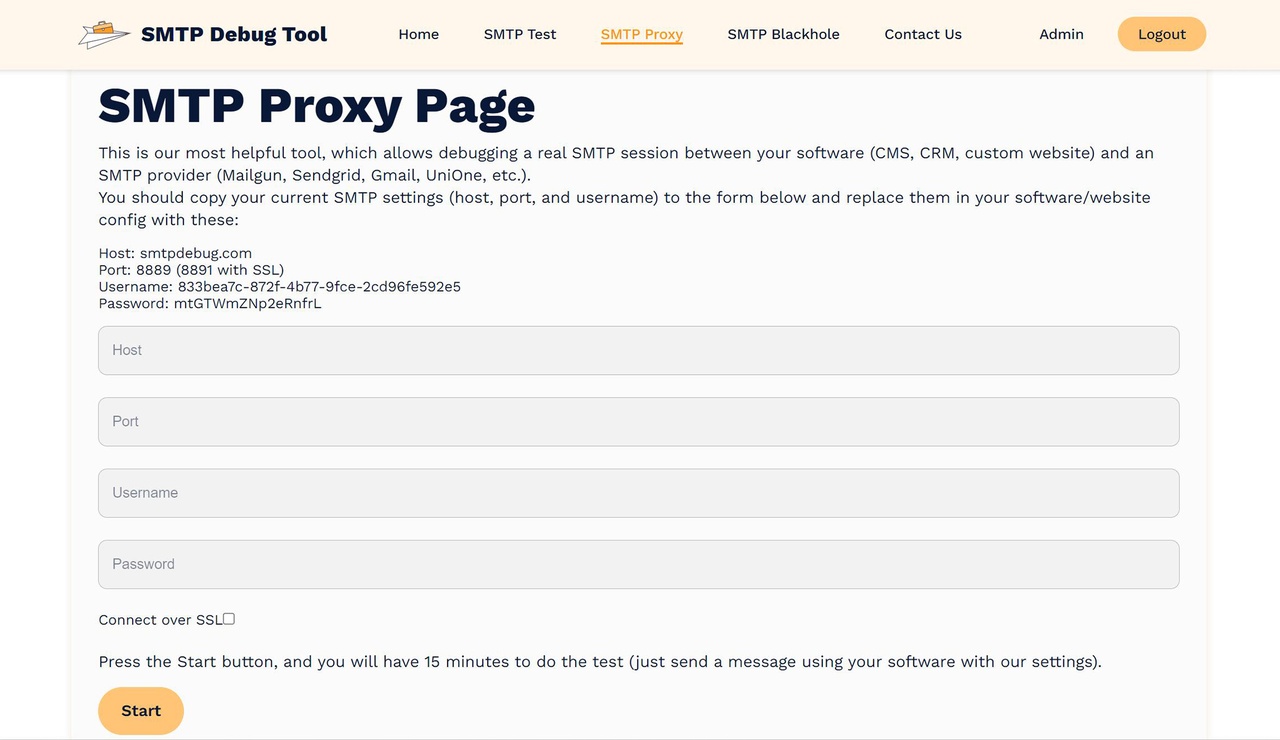Click the host smtpdebug.com text
The image size is (1280, 740).
tap(196, 252)
